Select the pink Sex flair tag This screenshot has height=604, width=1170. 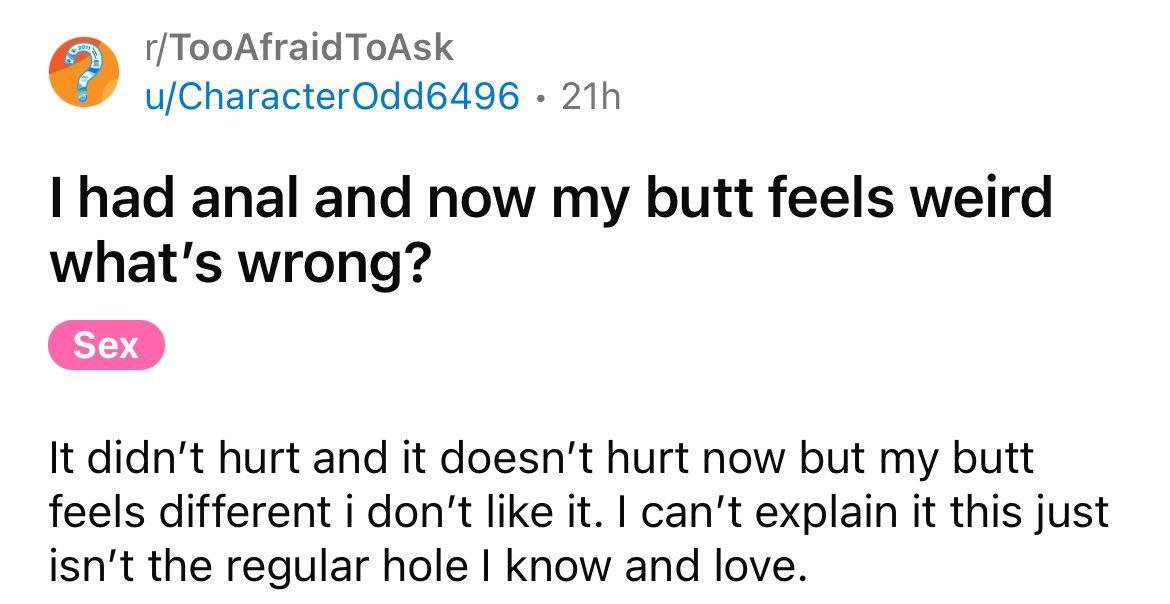click(106, 345)
